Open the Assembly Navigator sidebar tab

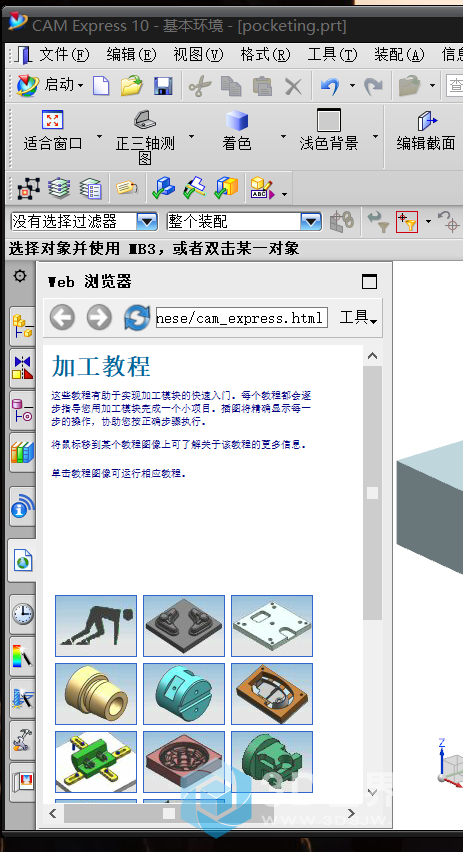(x=22, y=326)
